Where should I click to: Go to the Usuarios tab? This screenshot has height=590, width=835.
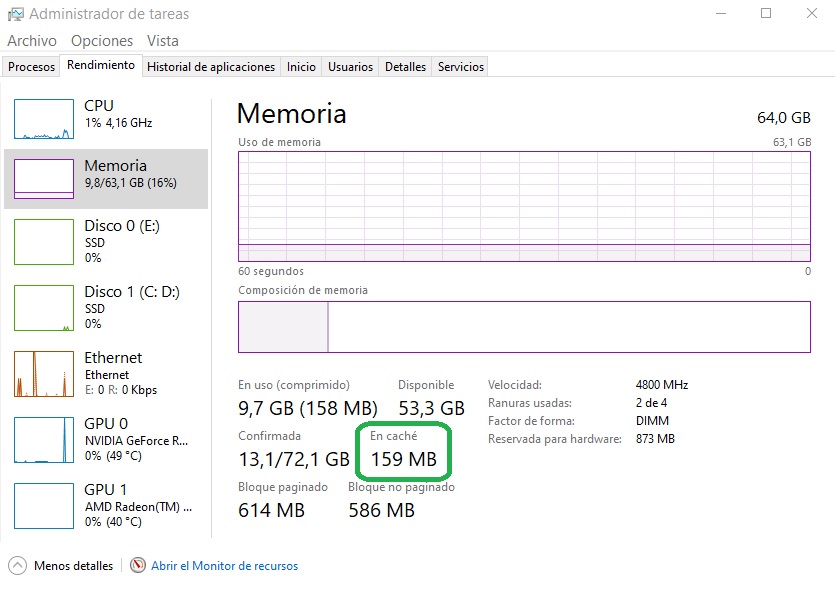[350, 67]
